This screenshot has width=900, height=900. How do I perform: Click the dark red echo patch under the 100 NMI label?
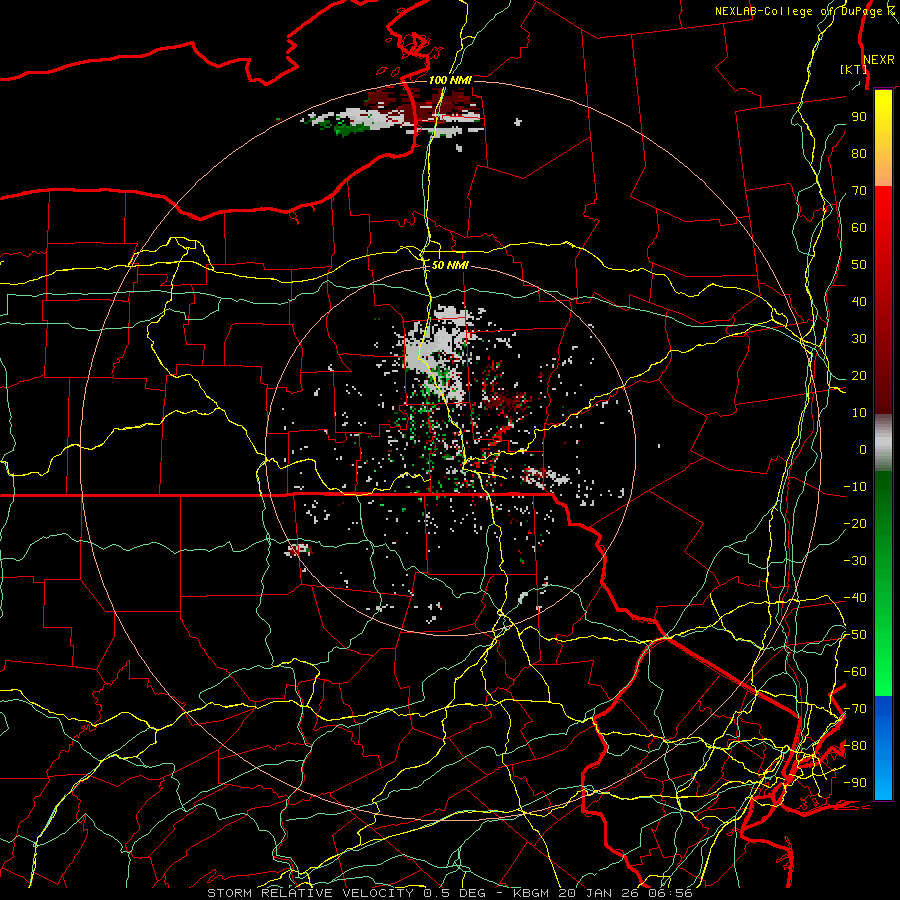[422, 103]
